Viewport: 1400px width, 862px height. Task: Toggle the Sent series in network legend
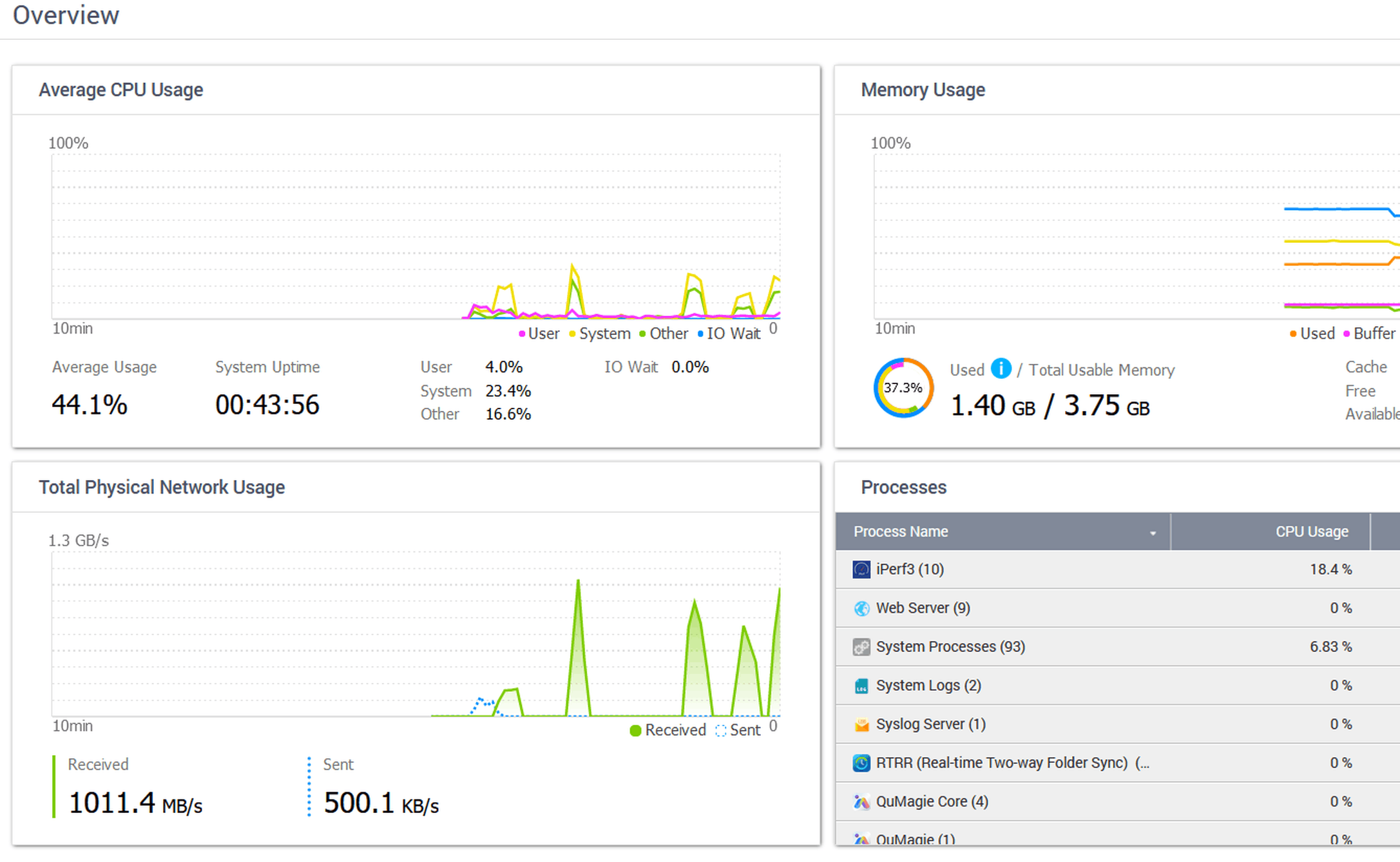click(x=738, y=731)
